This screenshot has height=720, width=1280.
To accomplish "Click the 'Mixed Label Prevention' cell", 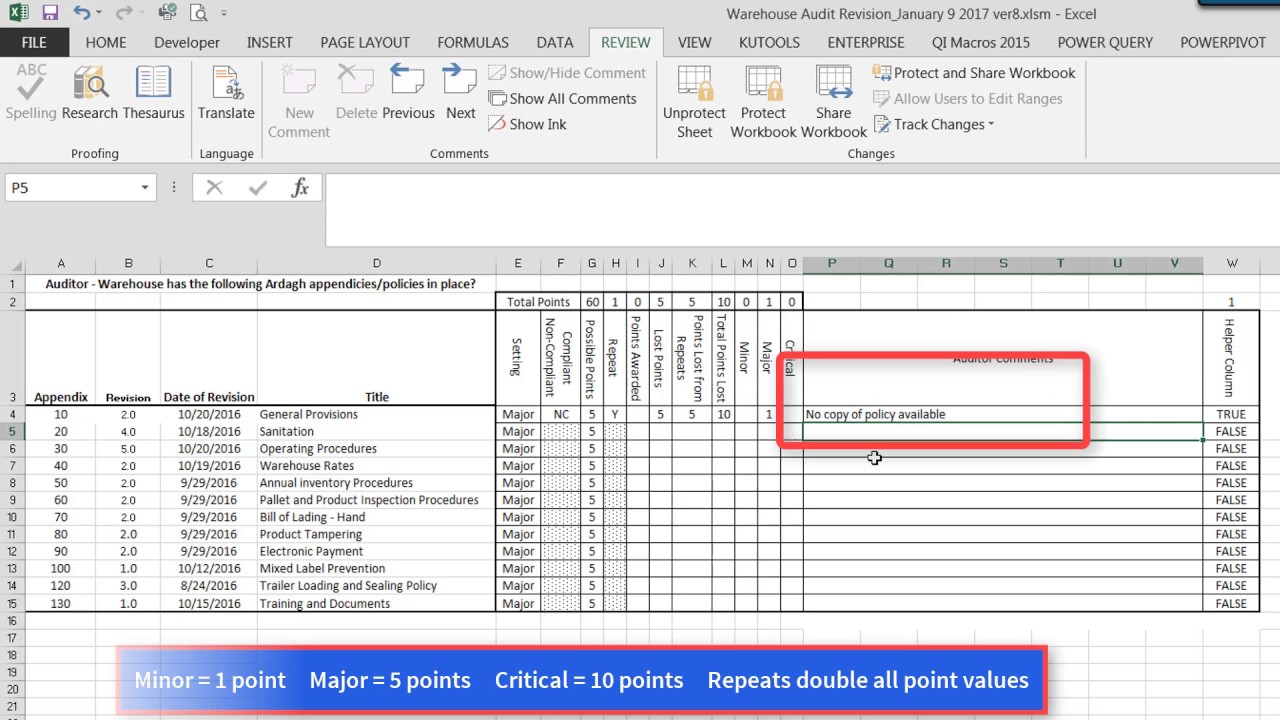I will tap(376, 568).
